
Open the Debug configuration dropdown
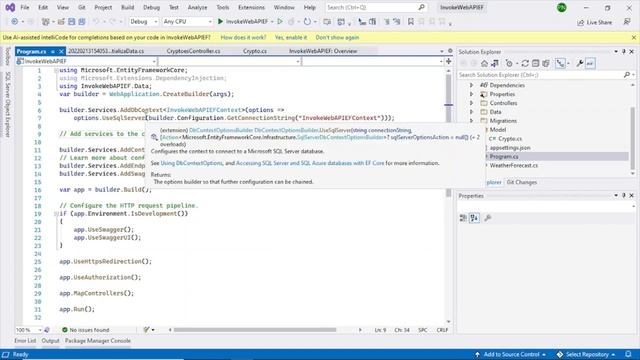click(144, 22)
